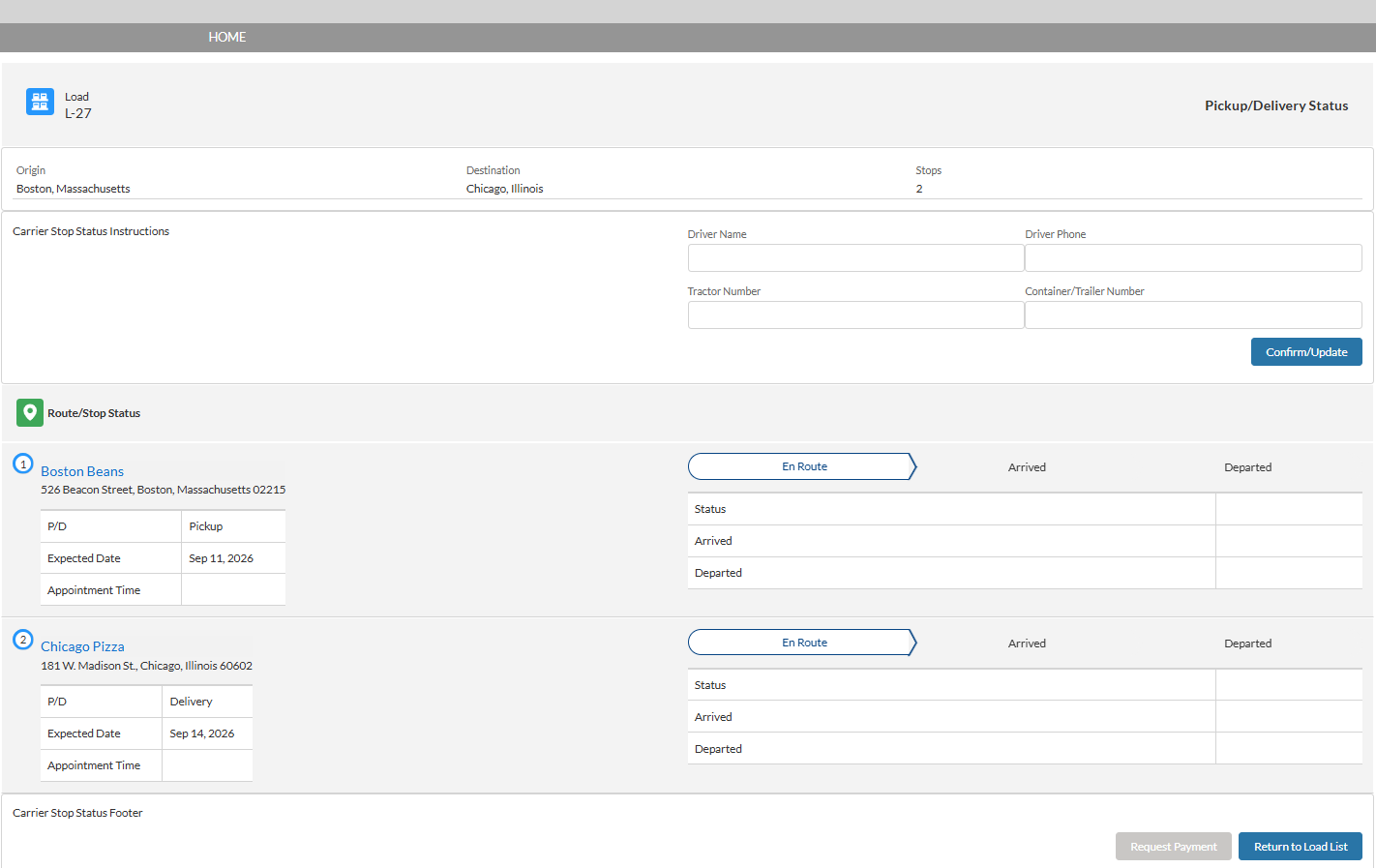Click the blue Load icon
The width and height of the screenshot is (1376, 868).
(40, 102)
